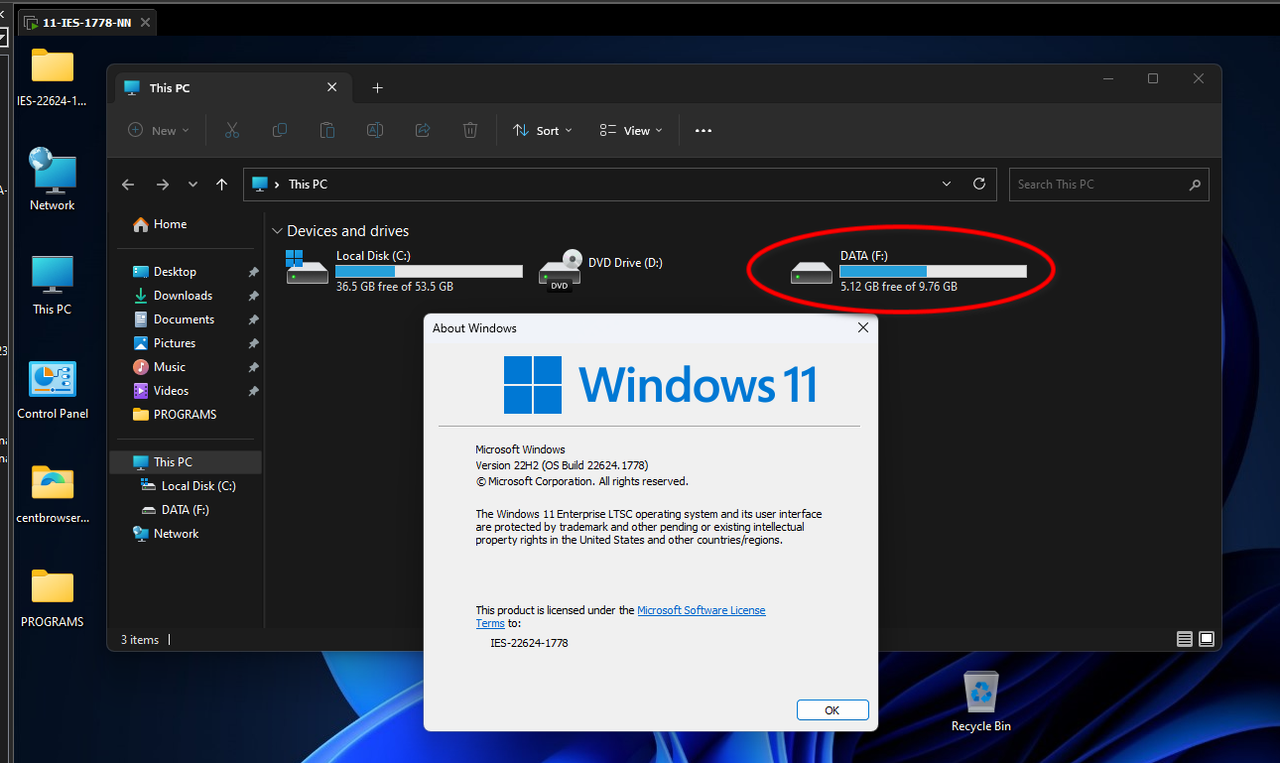Click the '5.12 GB free of 9.76 GB' text
This screenshot has width=1280, height=763.
coord(899,287)
